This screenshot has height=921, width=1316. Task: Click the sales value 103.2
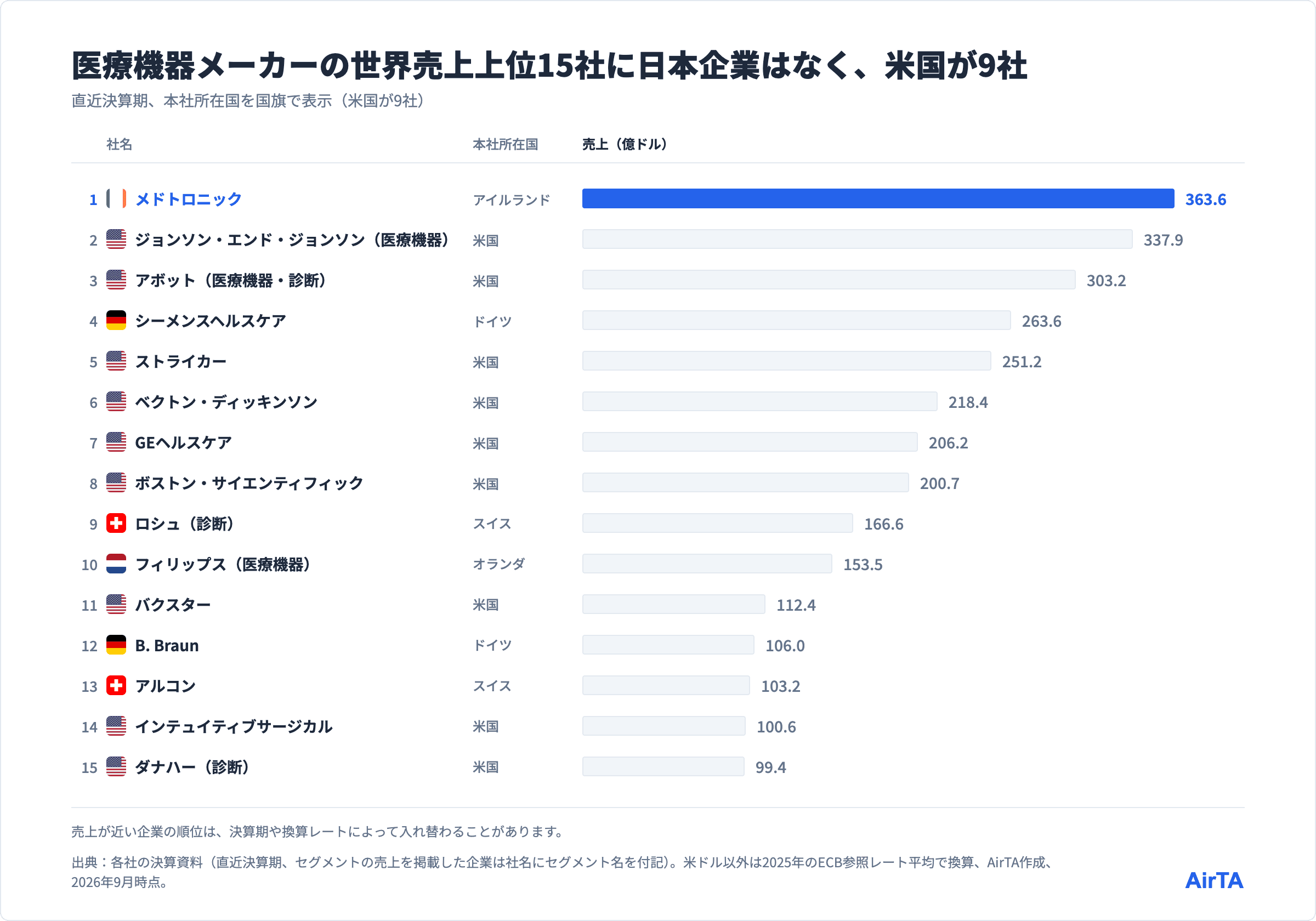tap(781, 686)
